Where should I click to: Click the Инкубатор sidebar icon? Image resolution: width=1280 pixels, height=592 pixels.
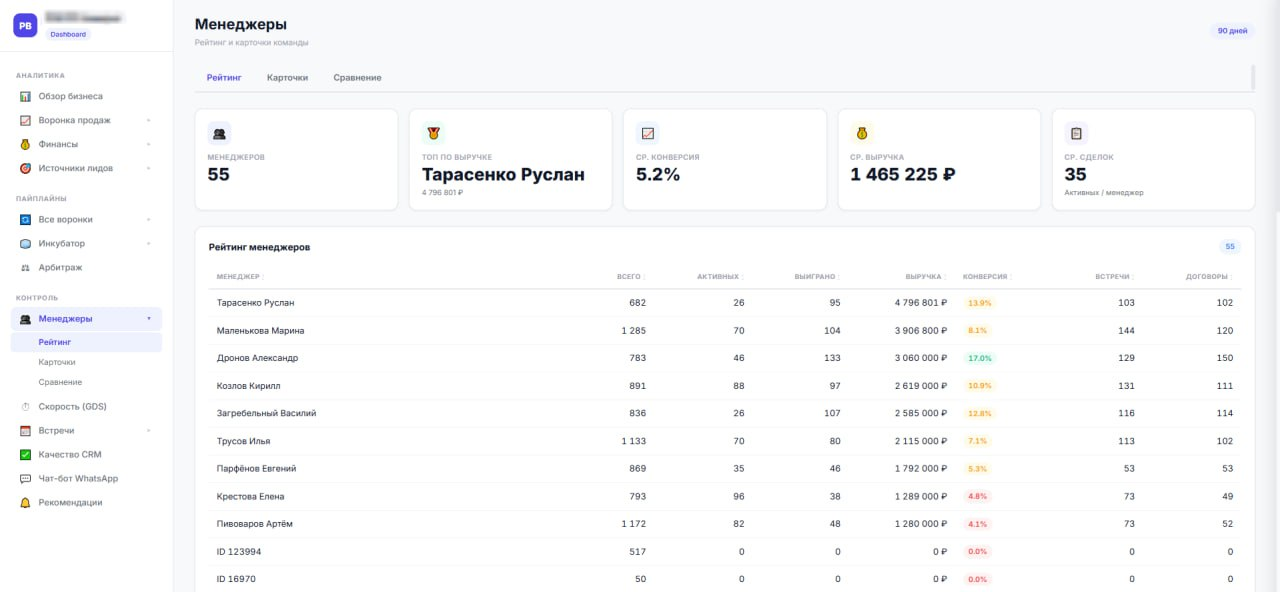[x=25, y=243]
